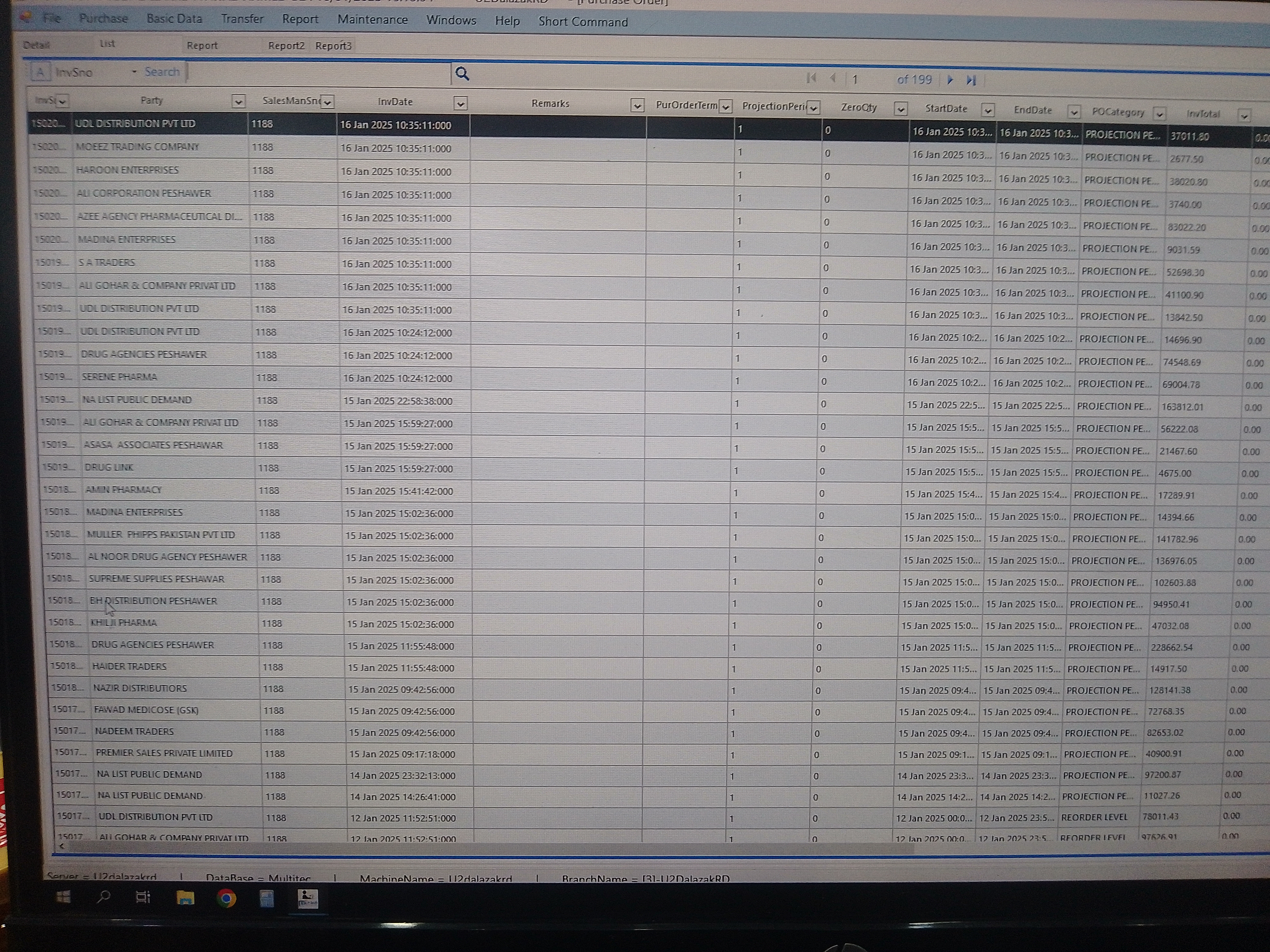Switch to the Report2 tab
The width and height of the screenshot is (1270, 952).
coord(286,46)
